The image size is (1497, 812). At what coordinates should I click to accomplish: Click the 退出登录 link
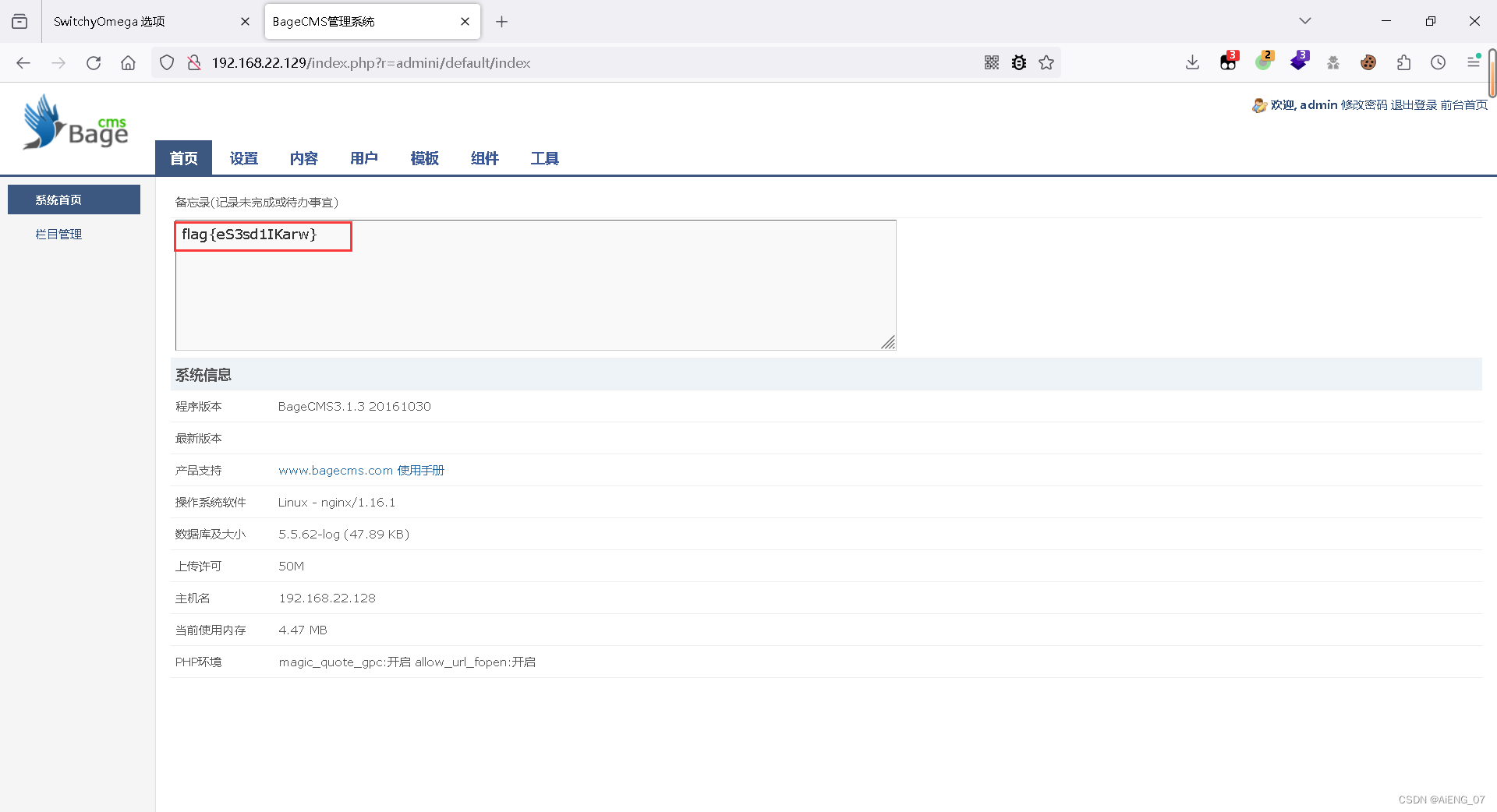click(x=1414, y=104)
